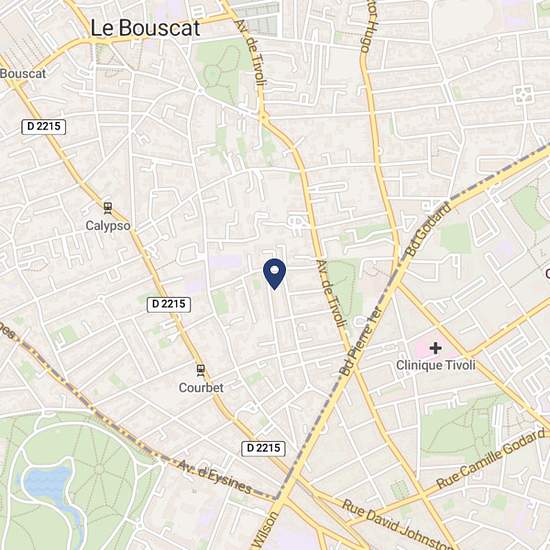Click the D 2215 road shield near Calypso
Image resolution: width=550 pixels, height=550 pixels.
(43, 127)
